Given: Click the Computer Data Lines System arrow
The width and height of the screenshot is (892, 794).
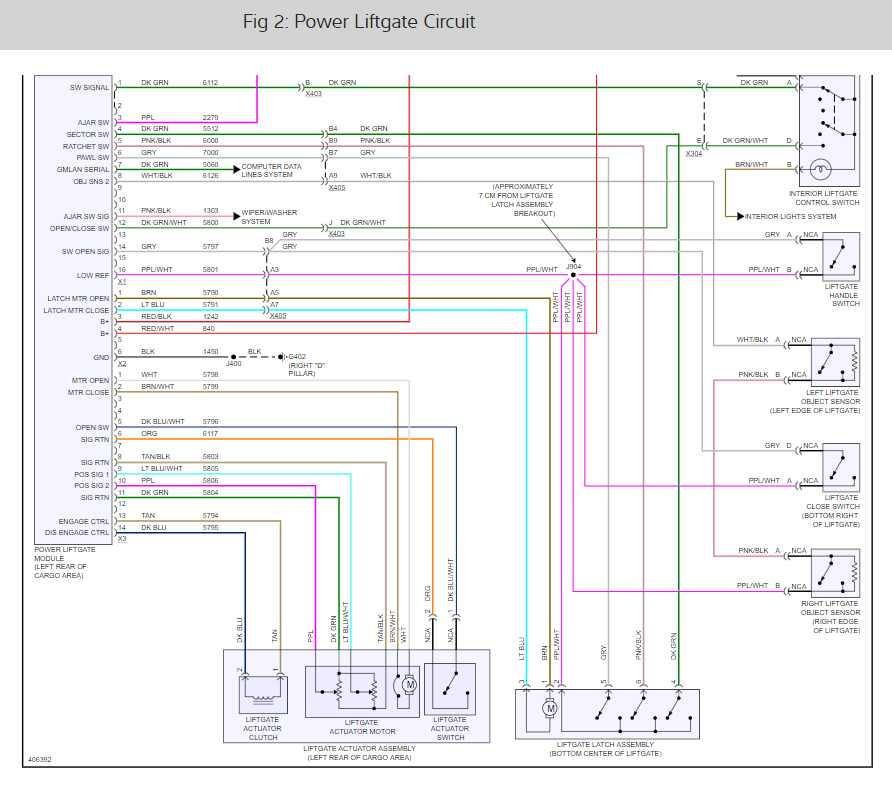Looking at the screenshot, I should (237, 169).
